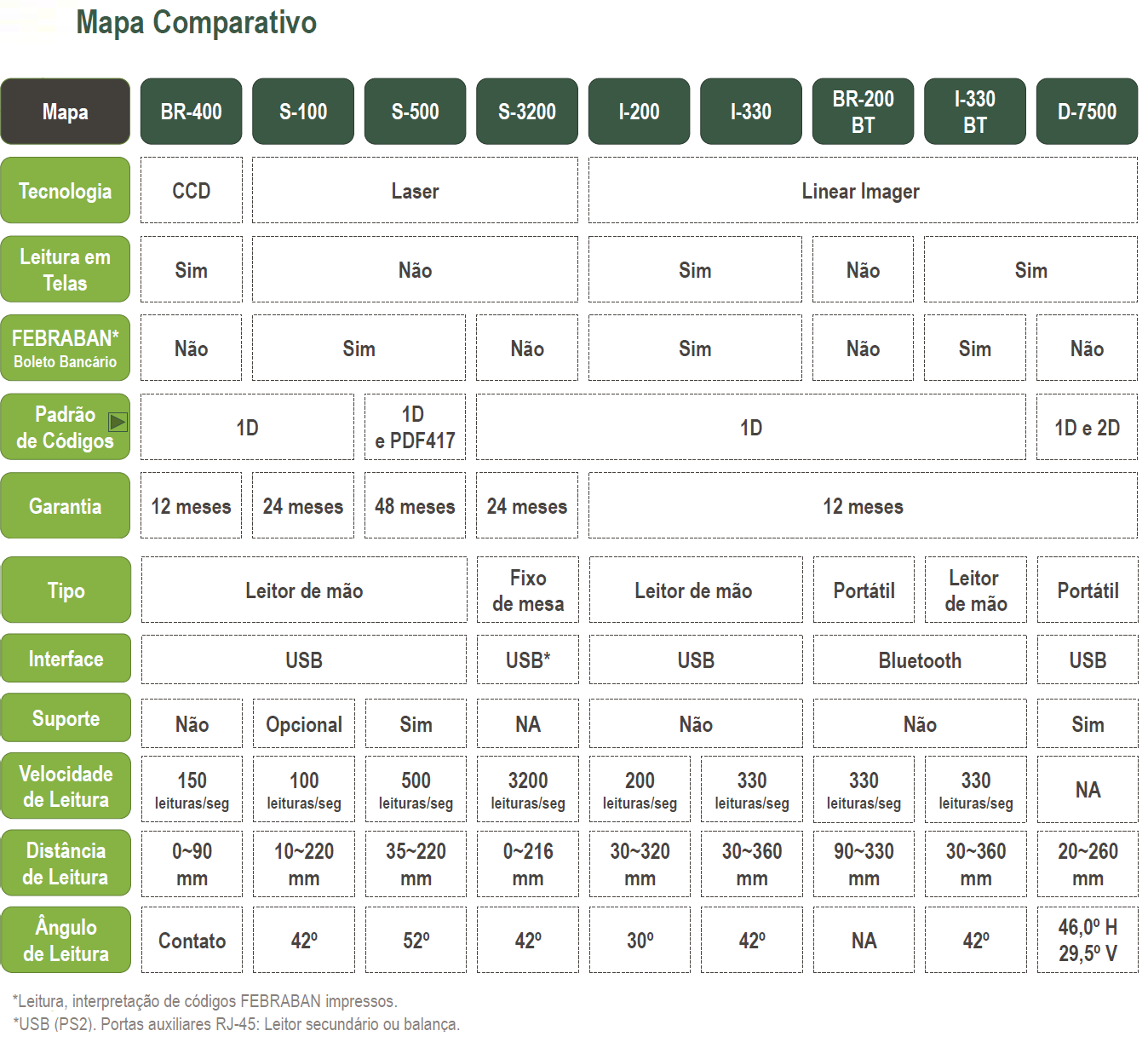The image size is (1148, 1048).
Task: Select the S-3200 model header
Action: coord(527,112)
